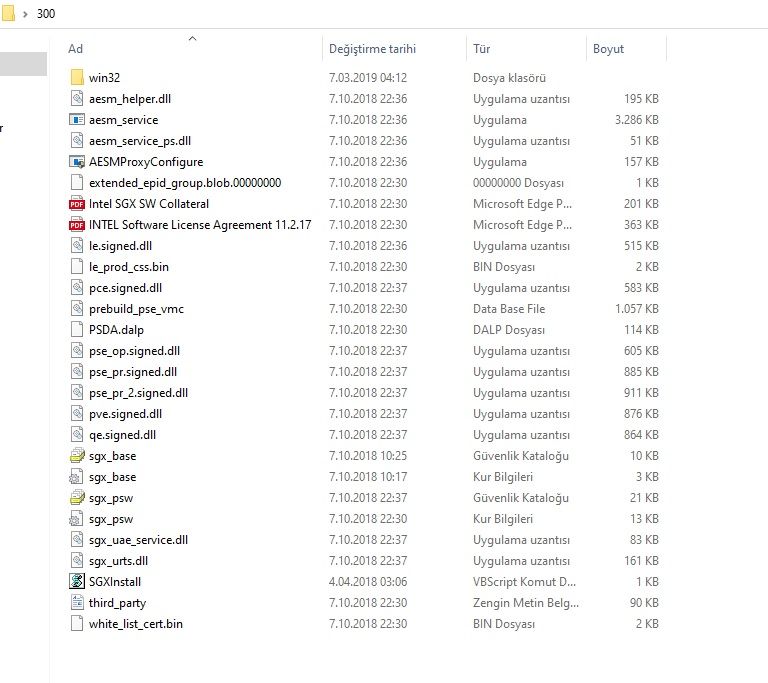The height and width of the screenshot is (683, 768).
Task: Click the aesm_service application icon
Action: point(77,120)
